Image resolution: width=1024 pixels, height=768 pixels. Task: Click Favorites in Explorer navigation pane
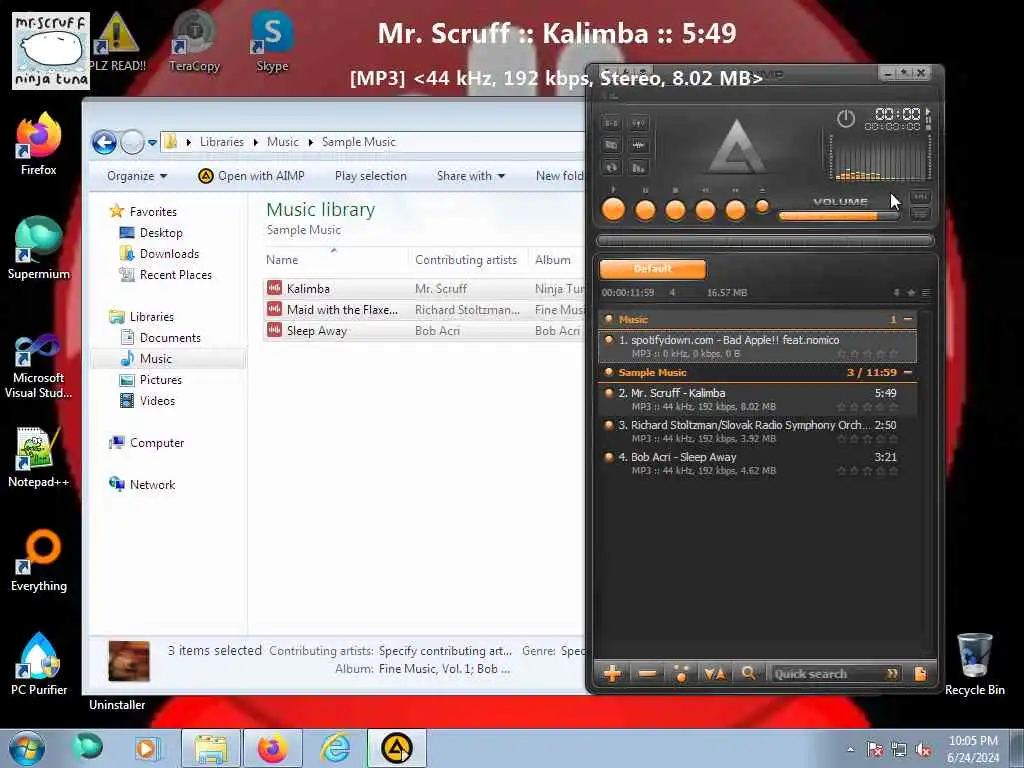[153, 212]
